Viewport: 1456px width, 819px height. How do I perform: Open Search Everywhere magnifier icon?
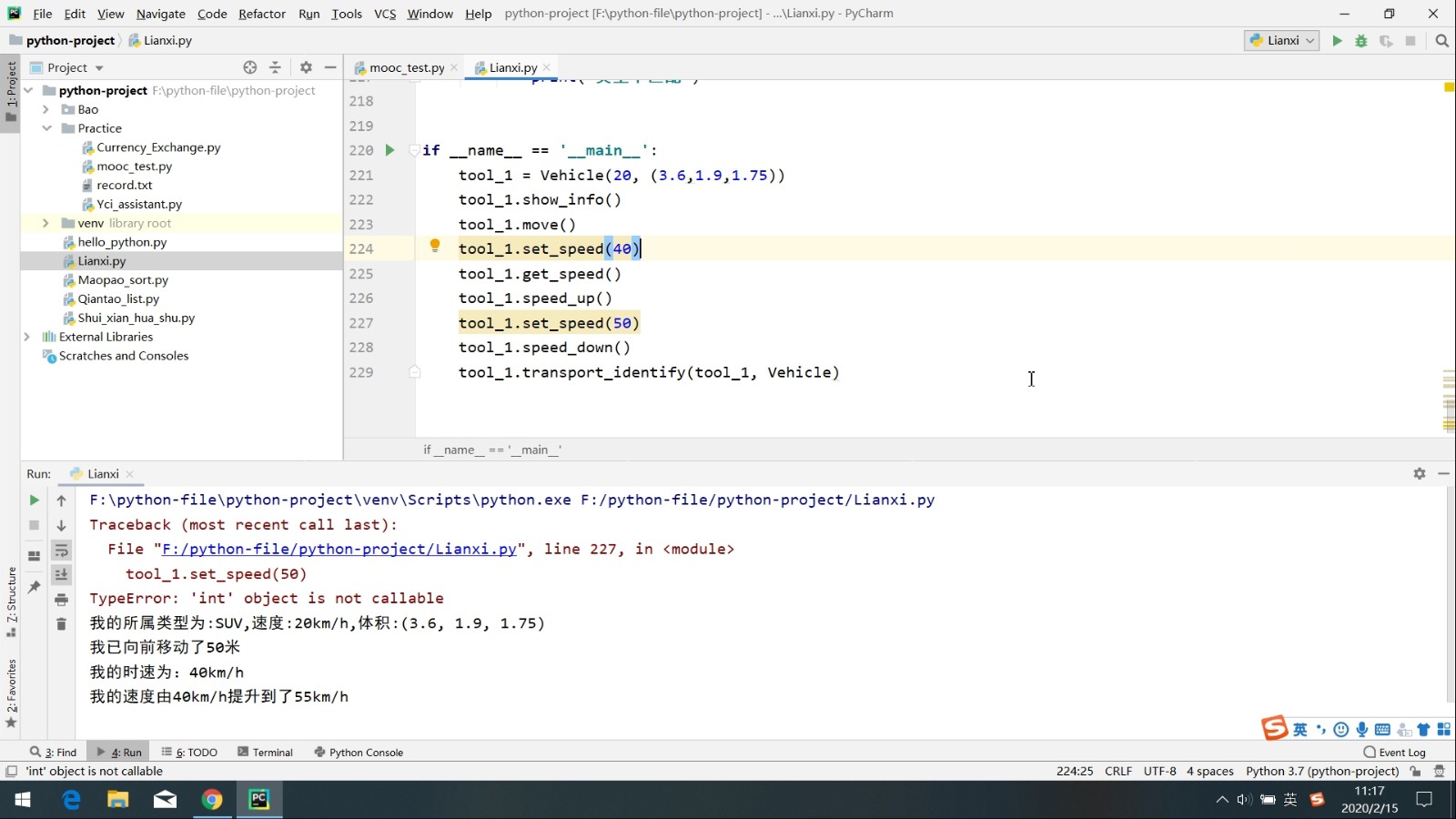point(1441,41)
